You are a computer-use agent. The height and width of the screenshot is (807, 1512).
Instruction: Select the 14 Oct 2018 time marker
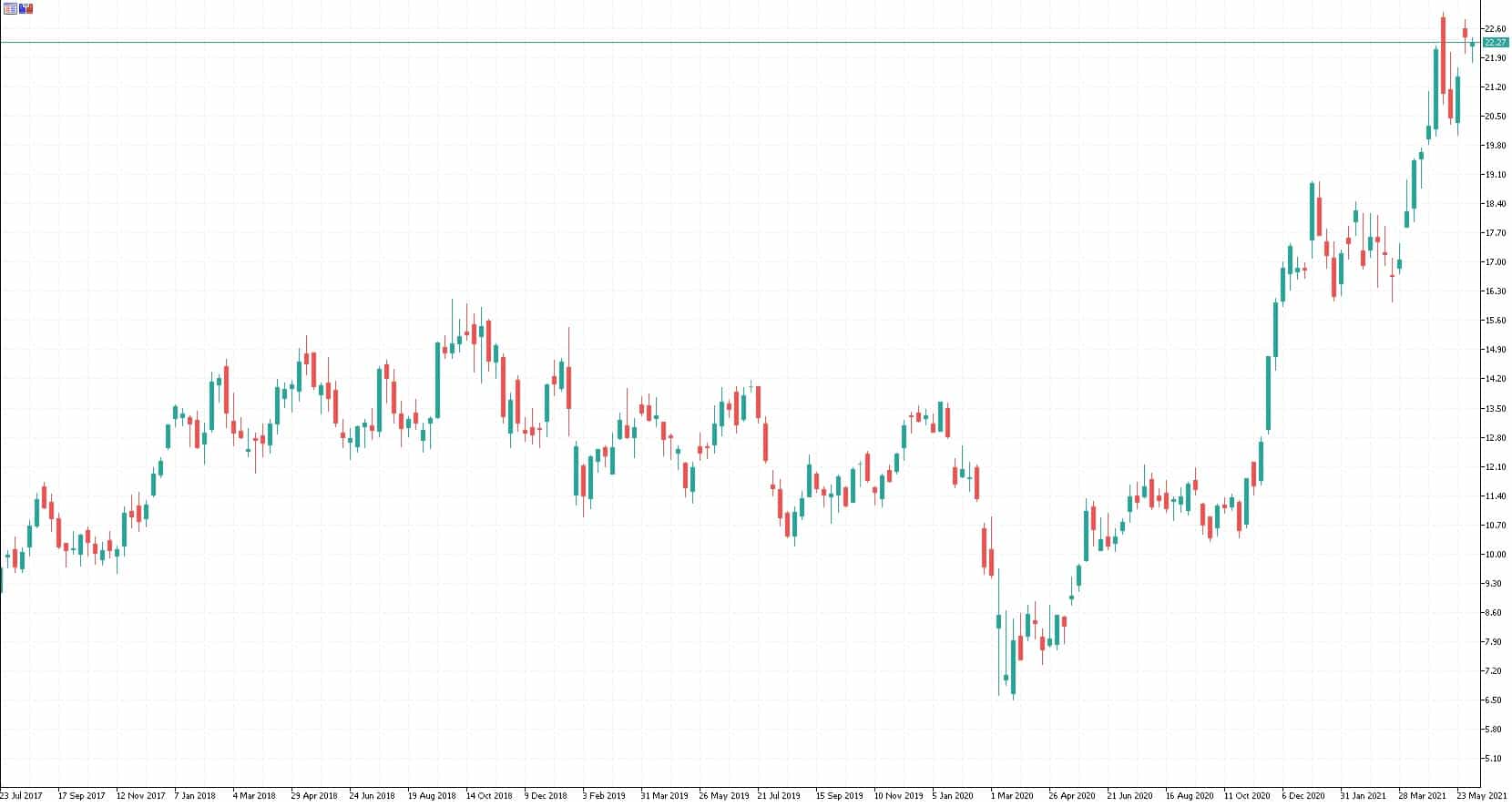tap(489, 795)
